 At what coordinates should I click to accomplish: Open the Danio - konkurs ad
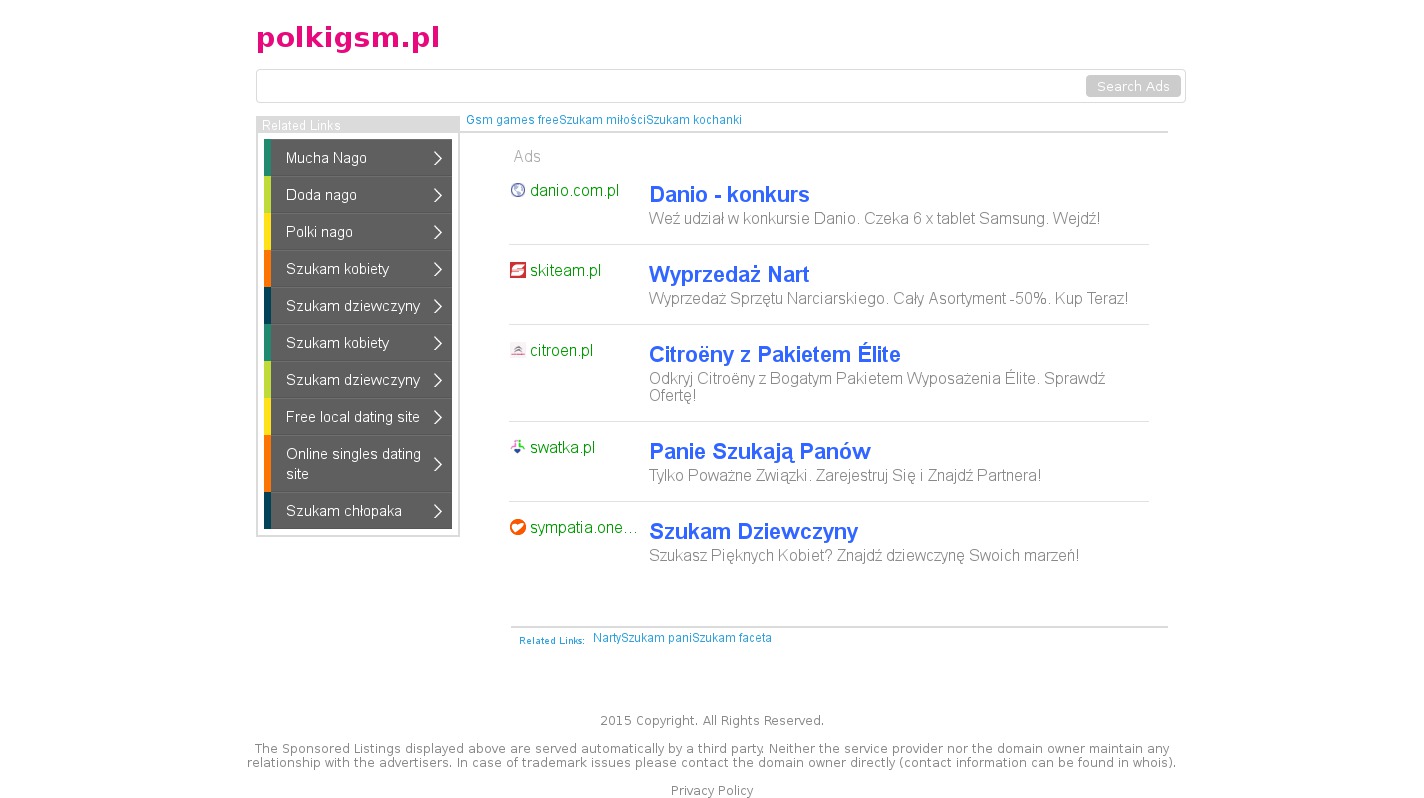point(729,195)
